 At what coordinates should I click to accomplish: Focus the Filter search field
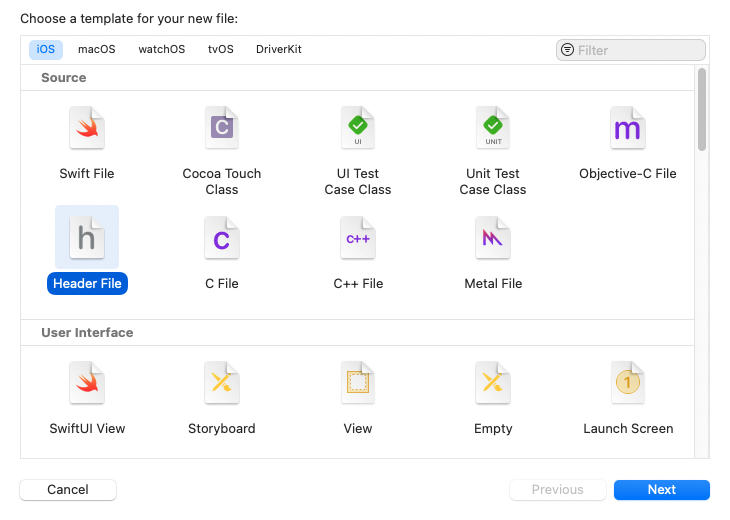[631, 50]
